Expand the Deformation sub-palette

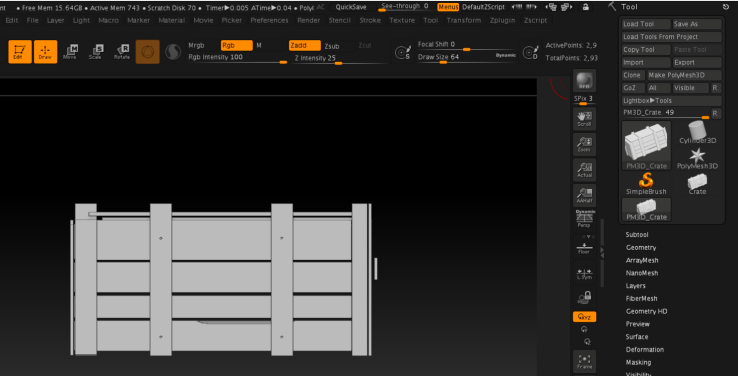pos(645,349)
